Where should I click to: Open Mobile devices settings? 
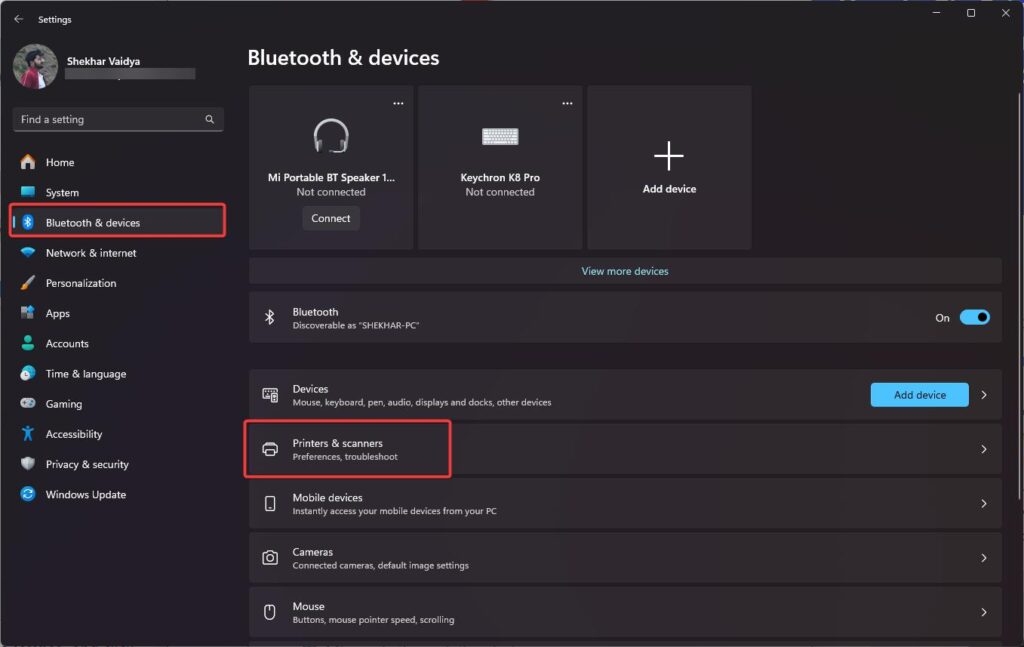[625, 503]
